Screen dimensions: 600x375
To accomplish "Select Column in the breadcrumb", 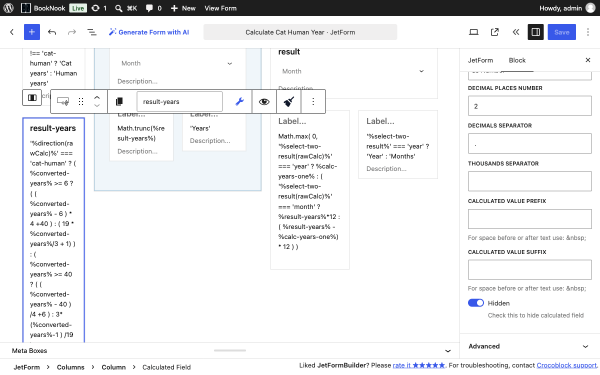I will [x=113, y=367].
